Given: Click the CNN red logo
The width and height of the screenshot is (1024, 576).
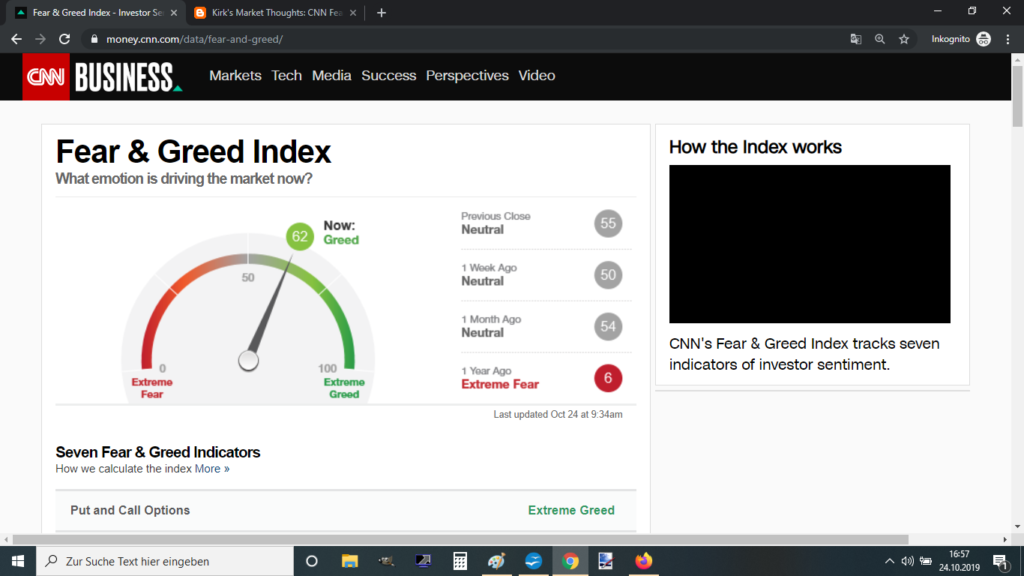Looking at the screenshot, I should 46,76.
